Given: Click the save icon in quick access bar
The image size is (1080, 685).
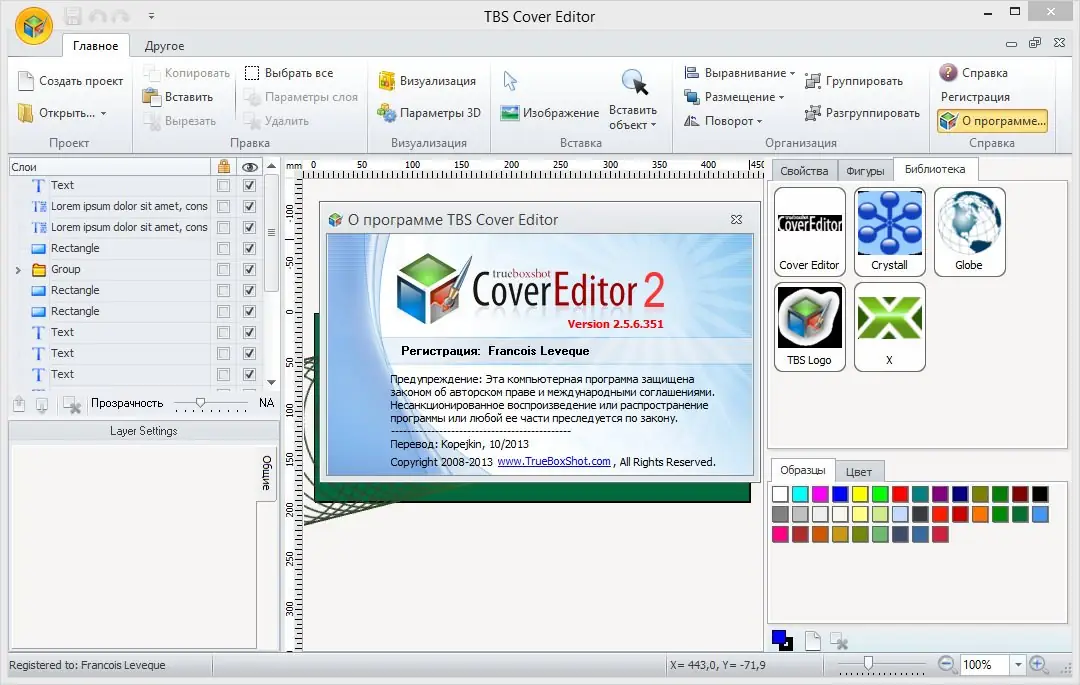Looking at the screenshot, I should (72, 16).
